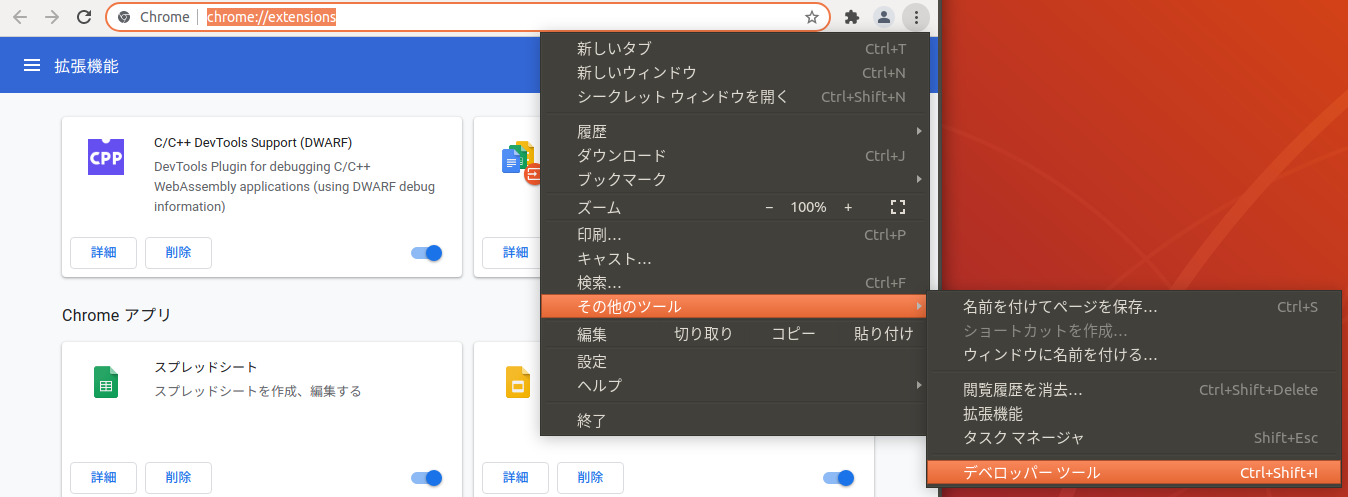The image size is (1348, 497).
Task: Select 拡張機能 in the submenu
Action: tap(1134, 414)
